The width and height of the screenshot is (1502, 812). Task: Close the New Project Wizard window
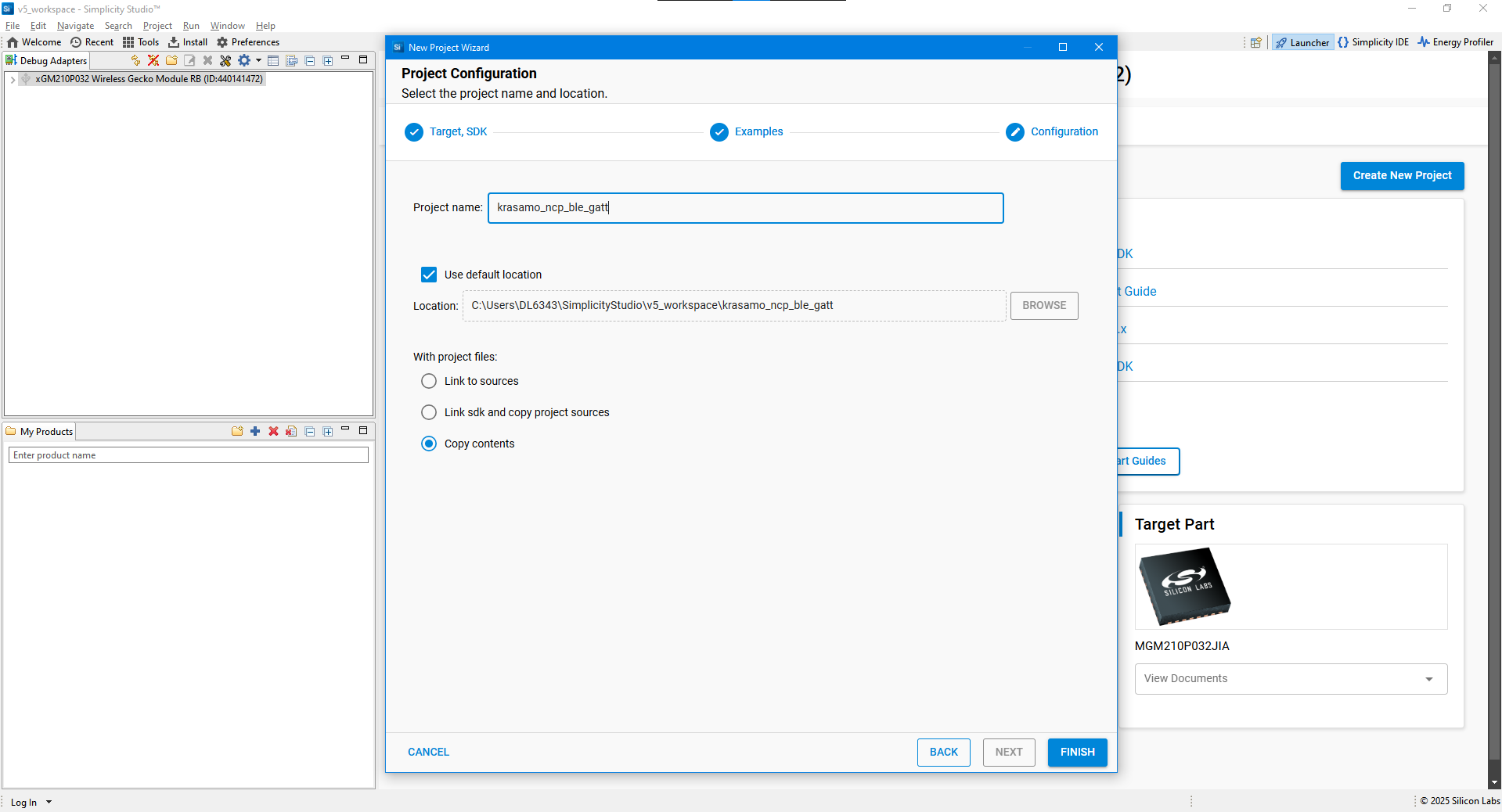(1099, 48)
